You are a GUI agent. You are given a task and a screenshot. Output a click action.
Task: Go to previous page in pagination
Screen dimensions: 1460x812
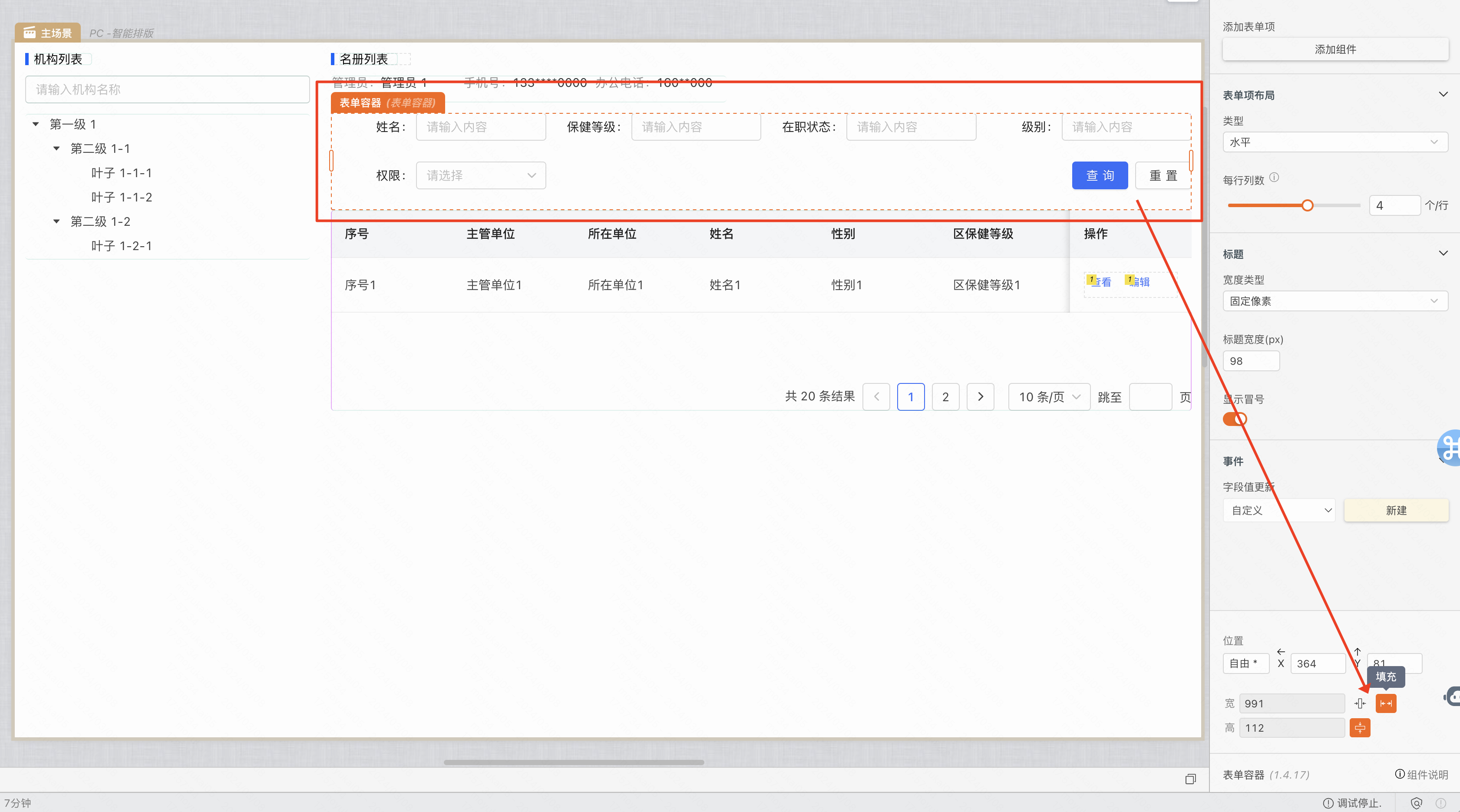[876, 396]
